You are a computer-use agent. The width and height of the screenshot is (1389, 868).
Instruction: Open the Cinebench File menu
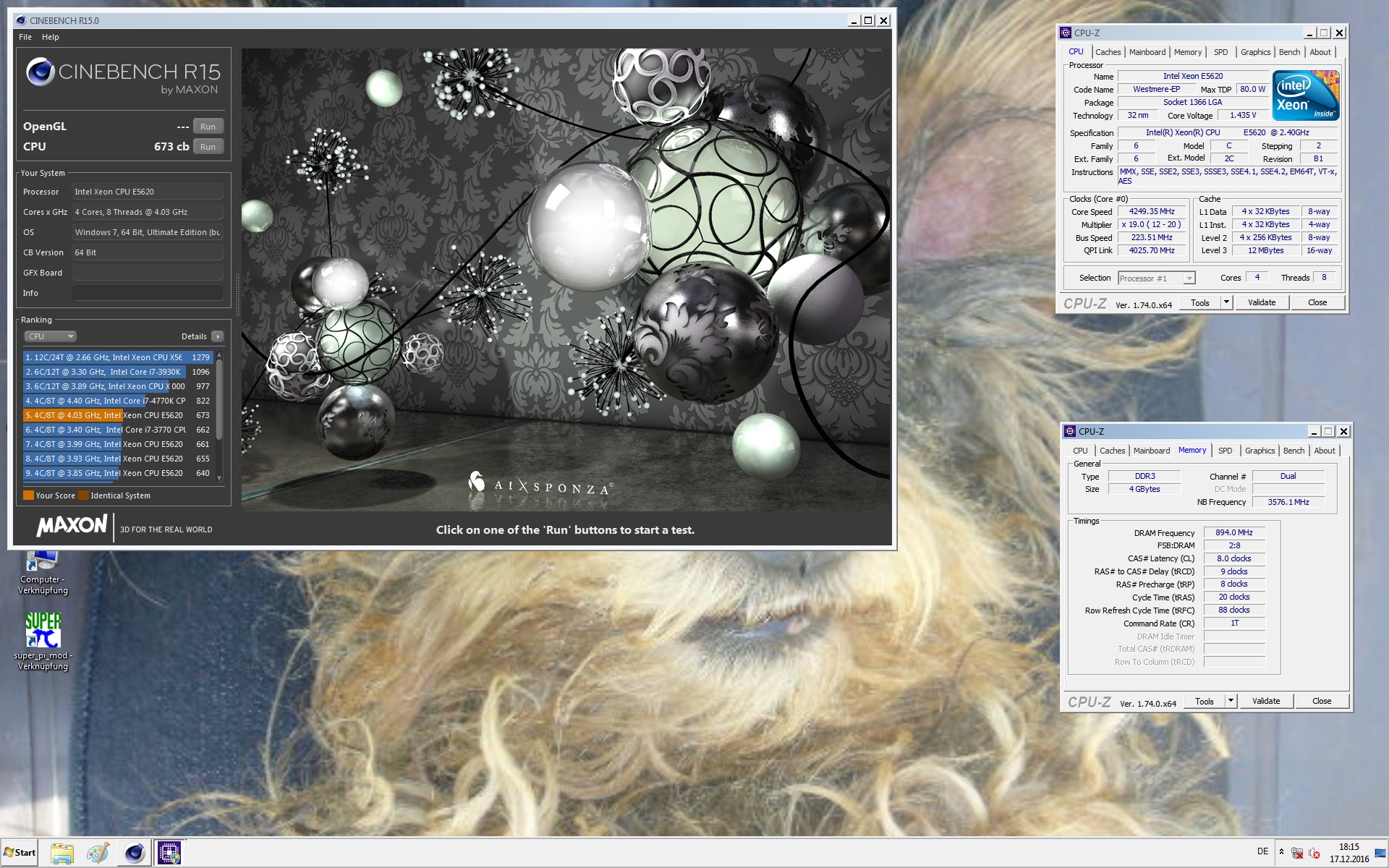25,37
